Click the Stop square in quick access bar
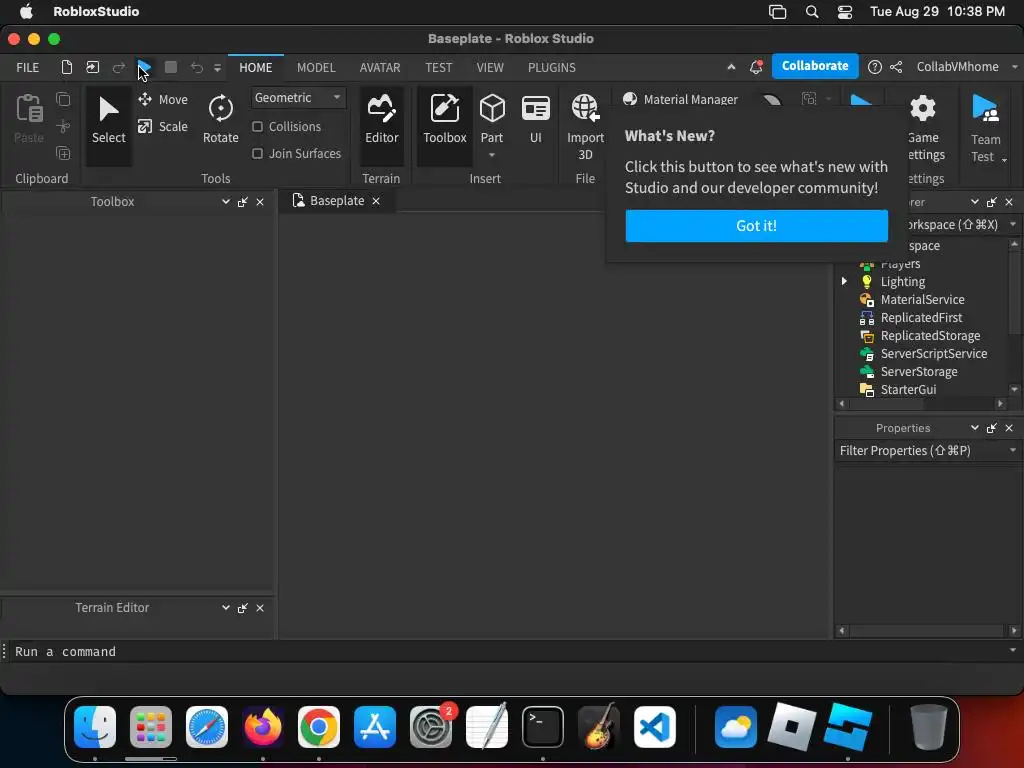 tap(170, 67)
